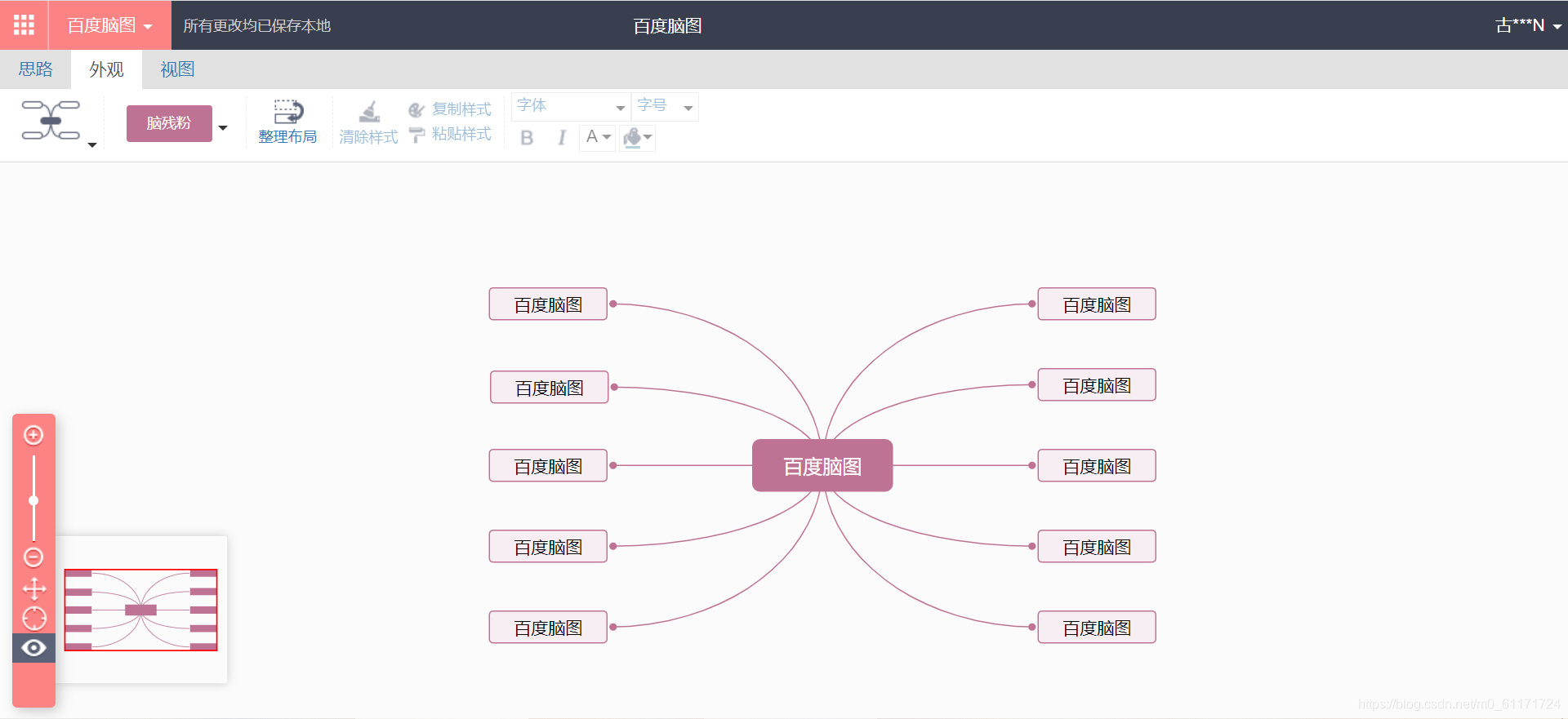Click the locate root node target icon
Screen dimensions: 1568x719
tap(33, 619)
